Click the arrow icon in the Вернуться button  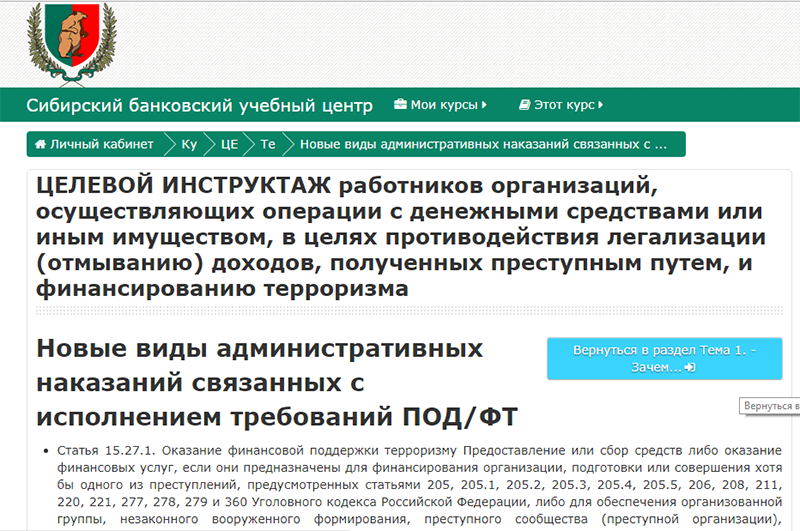(690, 367)
